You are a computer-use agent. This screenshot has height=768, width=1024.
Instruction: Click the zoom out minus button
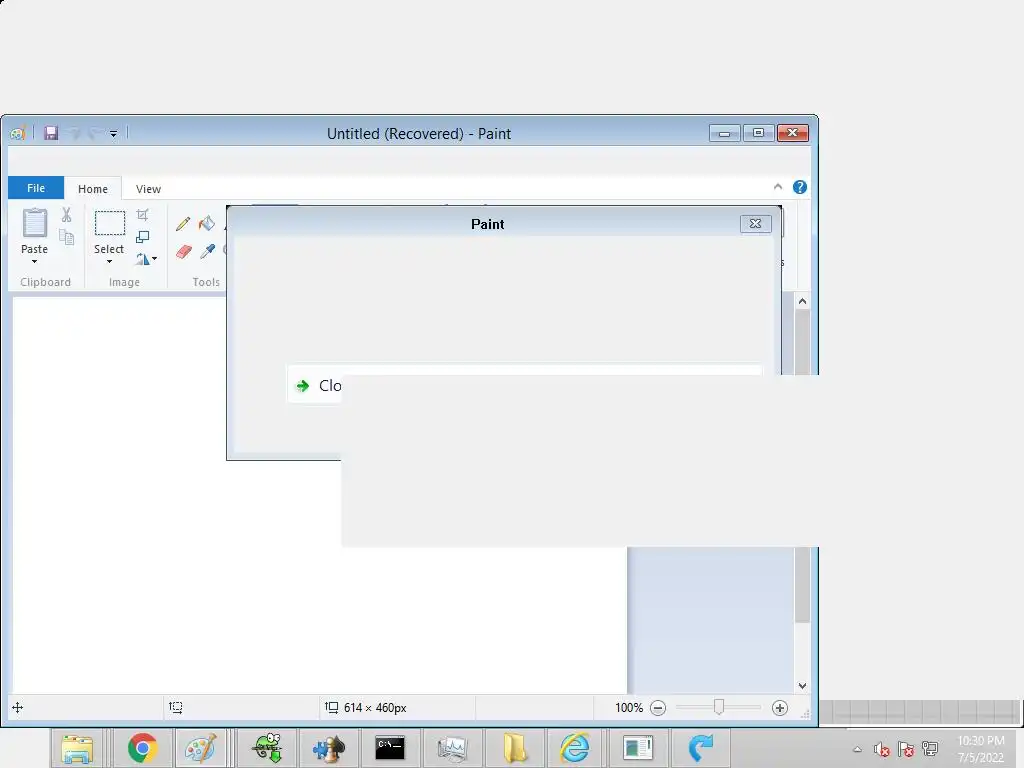click(x=658, y=708)
